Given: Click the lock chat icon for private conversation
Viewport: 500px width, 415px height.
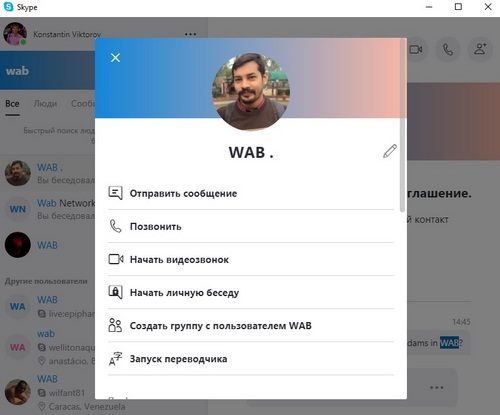Looking at the screenshot, I should click(115, 292).
